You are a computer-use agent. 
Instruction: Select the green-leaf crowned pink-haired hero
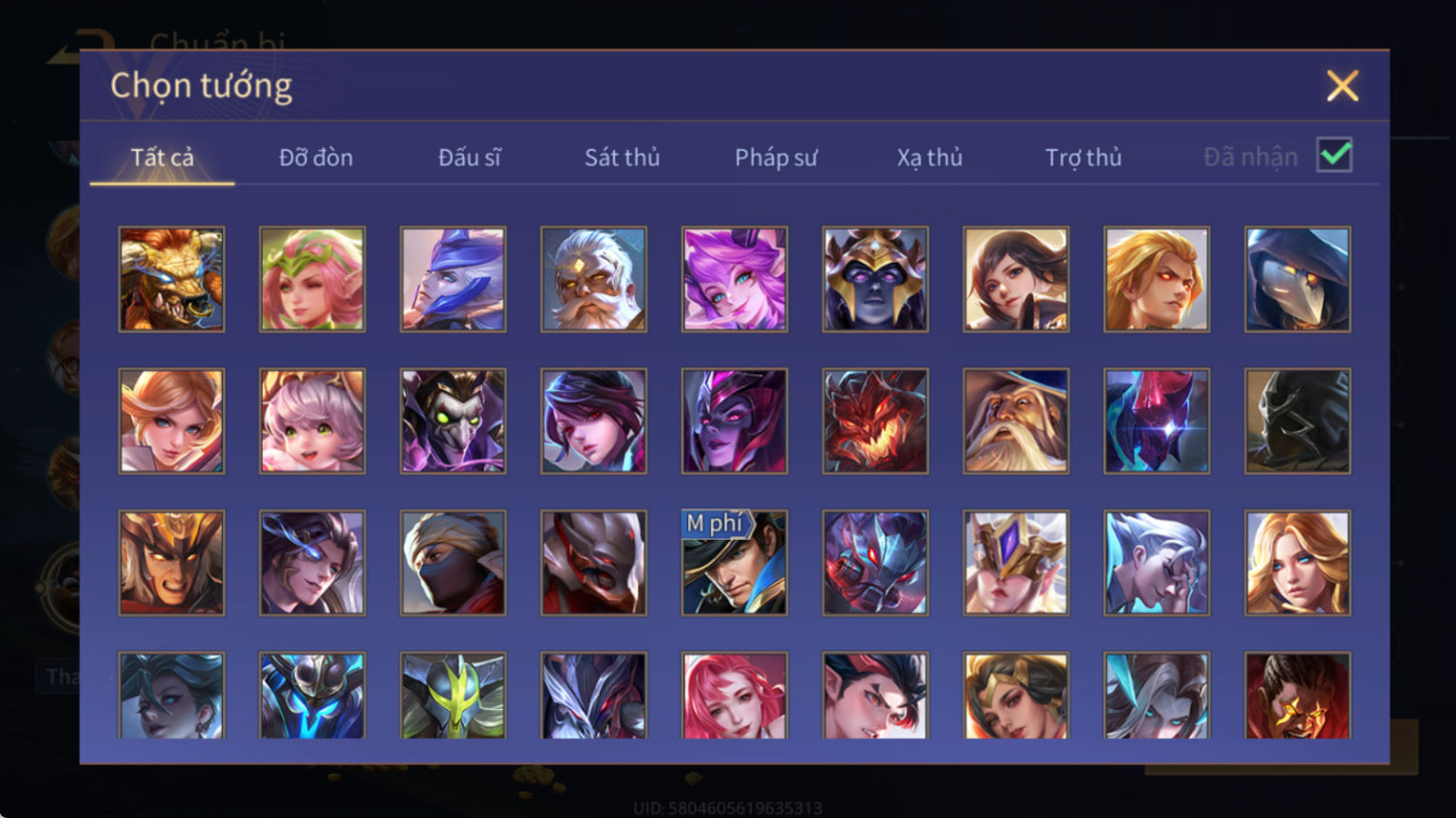312,279
